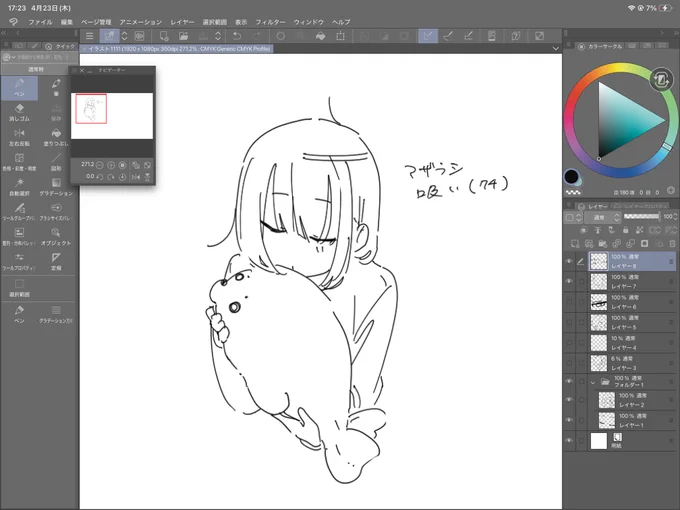
Task: Click the up-down stepper right of the disabled save icon
Action: [218, 36]
